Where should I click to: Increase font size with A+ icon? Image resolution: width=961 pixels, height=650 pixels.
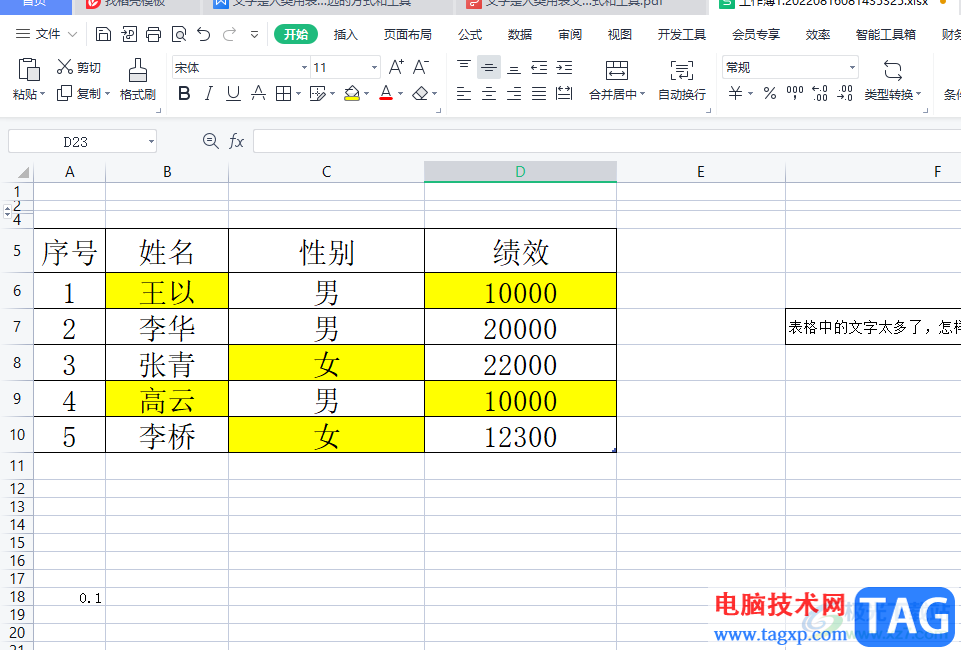pyautogui.click(x=397, y=67)
